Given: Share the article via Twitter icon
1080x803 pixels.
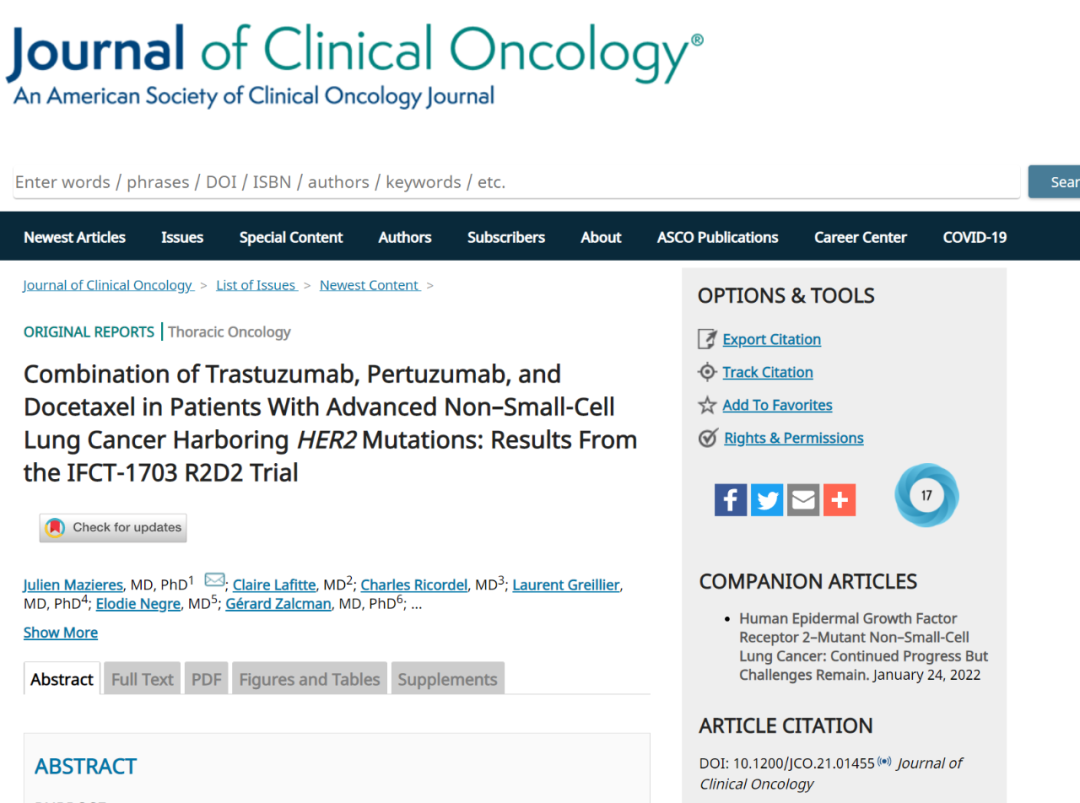Looking at the screenshot, I should [767, 499].
